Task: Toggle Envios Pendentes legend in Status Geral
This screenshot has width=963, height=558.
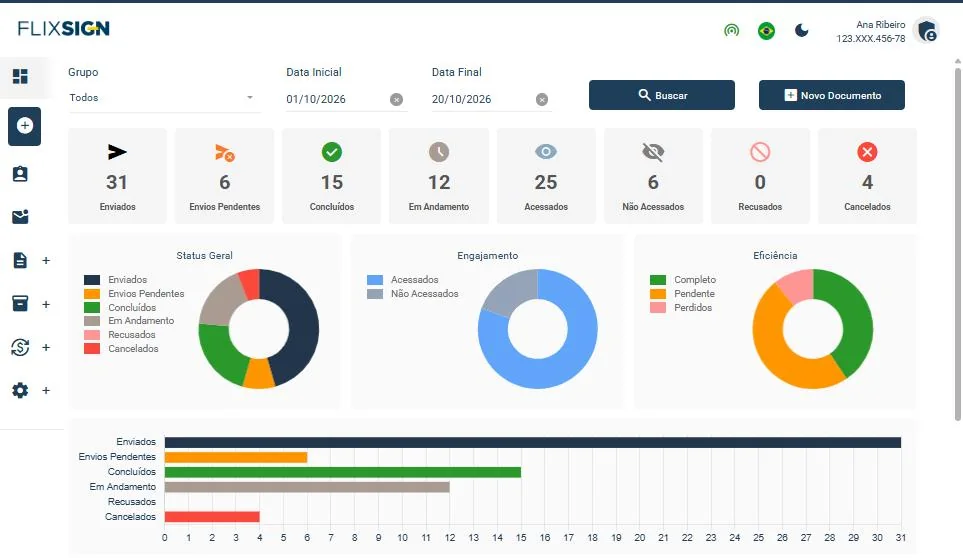Action: click(x=134, y=294)
